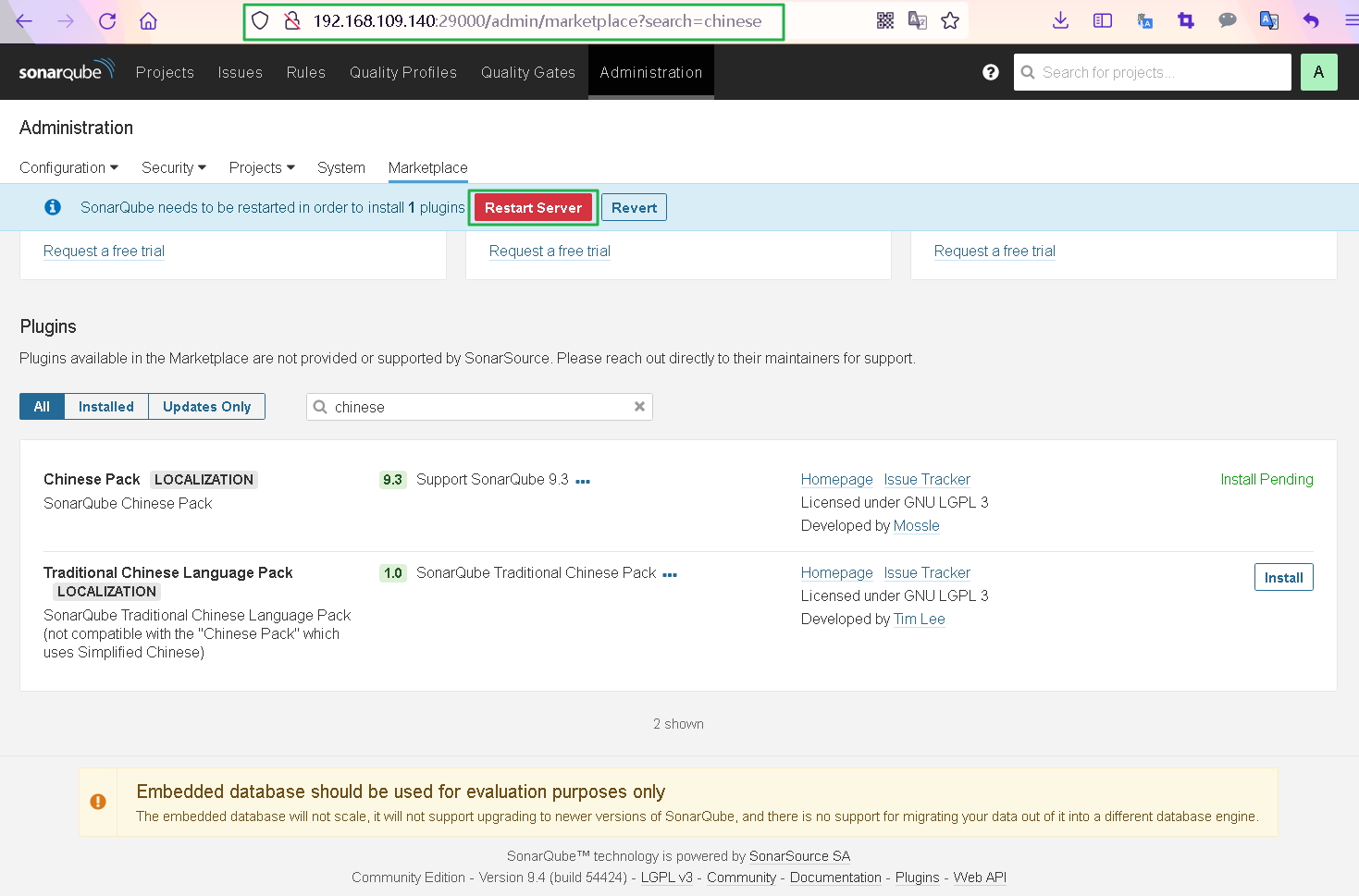The width and height of the screenshot is (1359, 896).
Task: Click the first Request a free trial link
Action: click(x=104, y=251)
